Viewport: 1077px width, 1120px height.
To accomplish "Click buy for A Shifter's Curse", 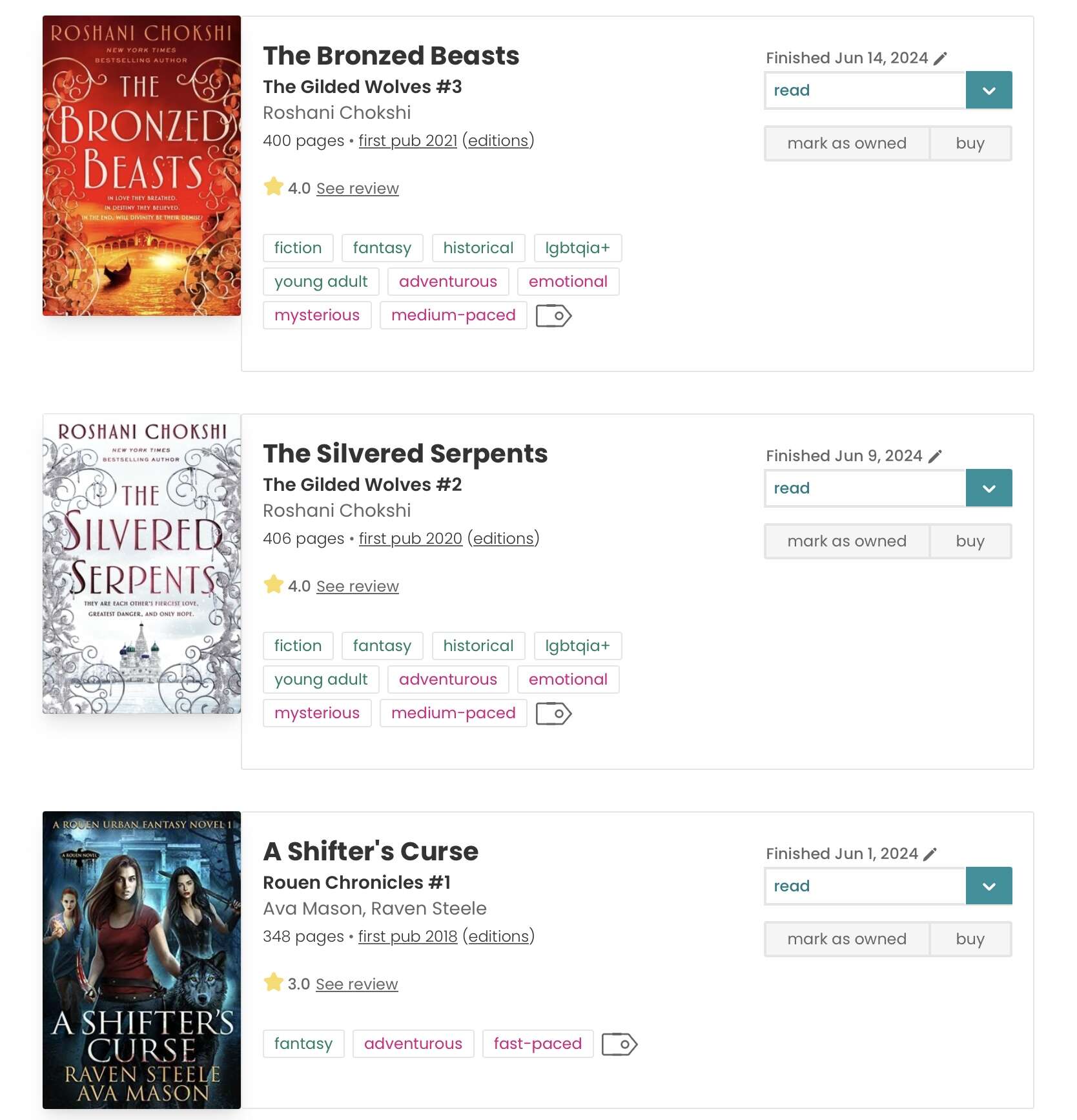I will click(970, 939).
